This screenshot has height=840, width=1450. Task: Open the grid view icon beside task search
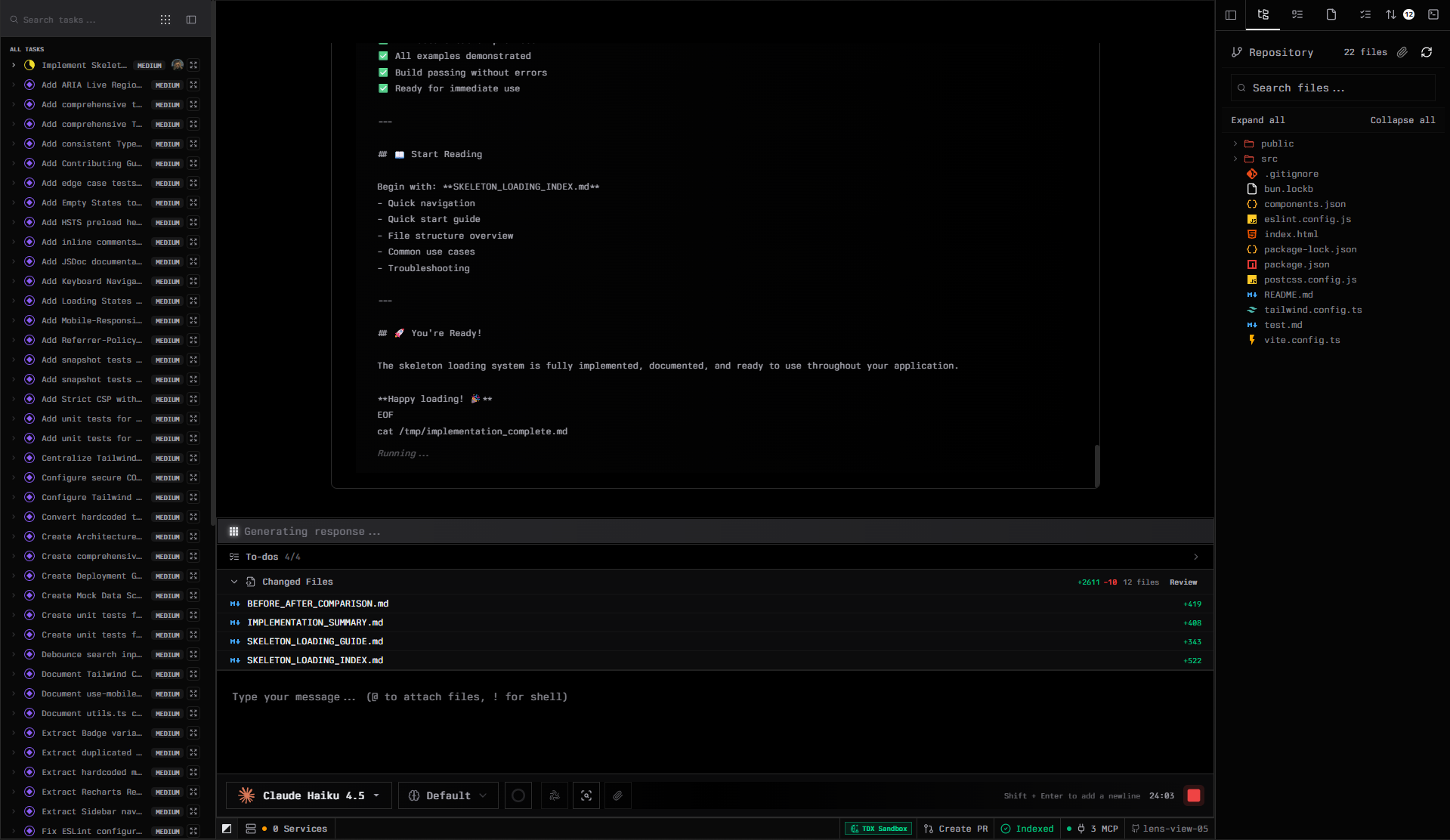165,20
